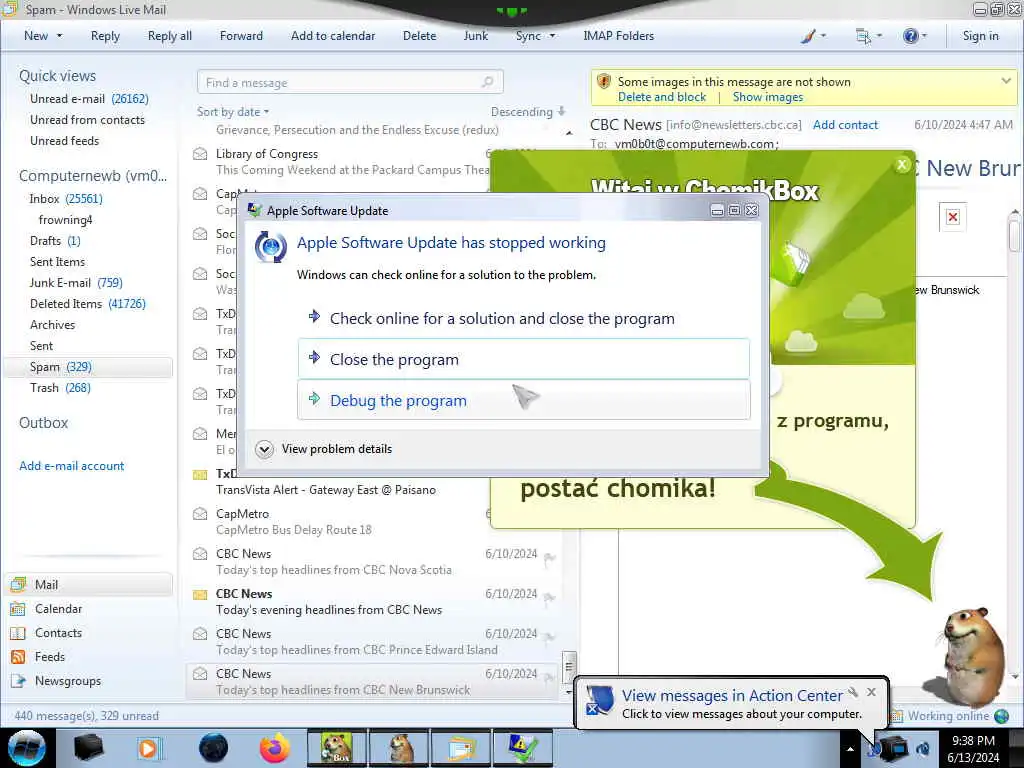Click into the Find a message field
Screen dimensions: 1024x768
(350, 82)
